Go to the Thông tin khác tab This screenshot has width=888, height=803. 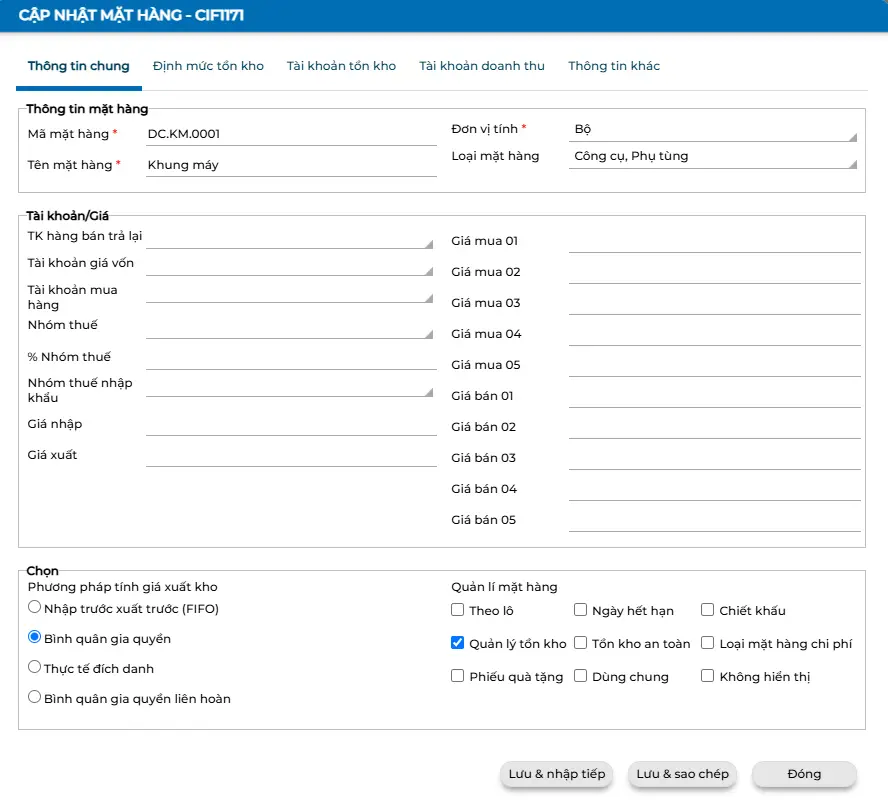613,66
